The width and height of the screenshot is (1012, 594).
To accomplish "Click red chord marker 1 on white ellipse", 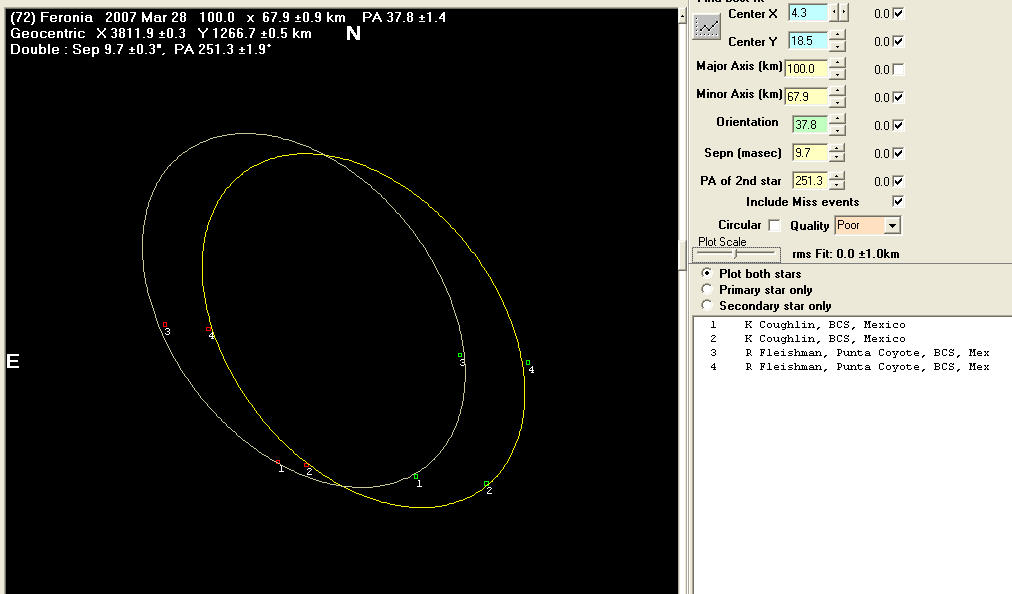I will coord(278,462).
